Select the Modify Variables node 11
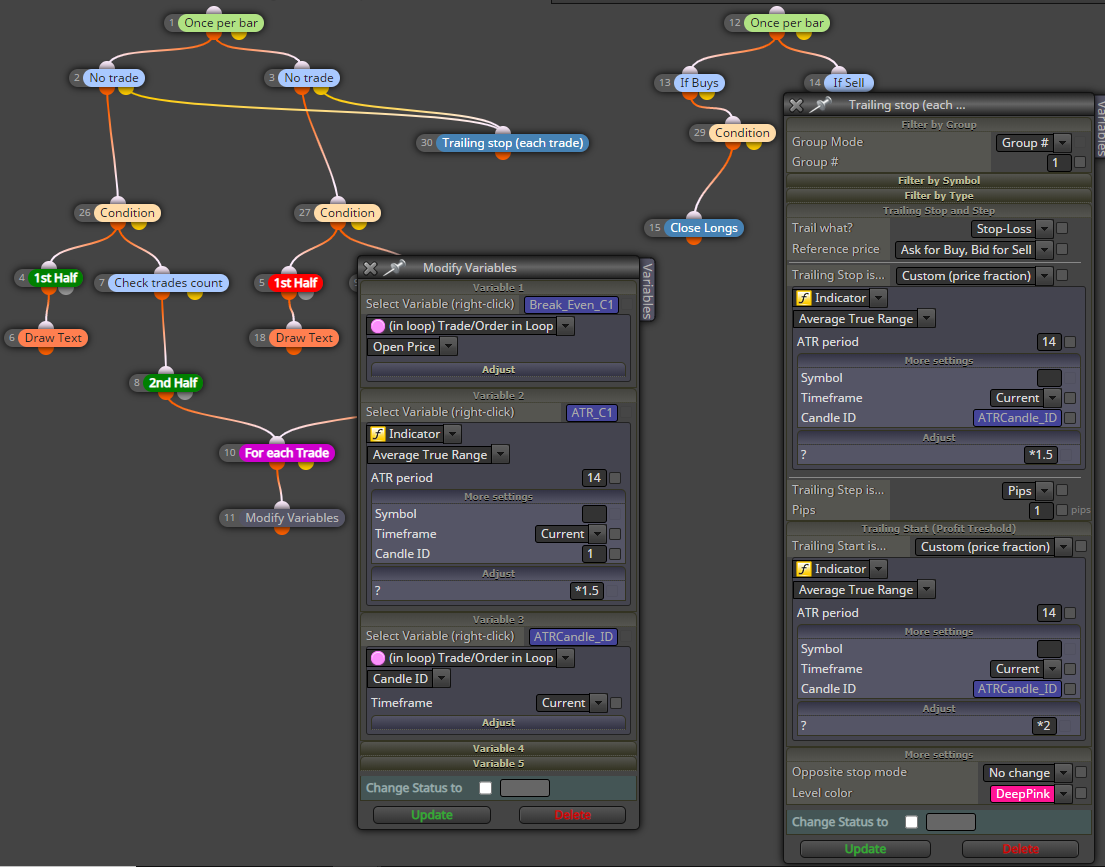This screenshot has height=867, width=1105. [292, 518]
